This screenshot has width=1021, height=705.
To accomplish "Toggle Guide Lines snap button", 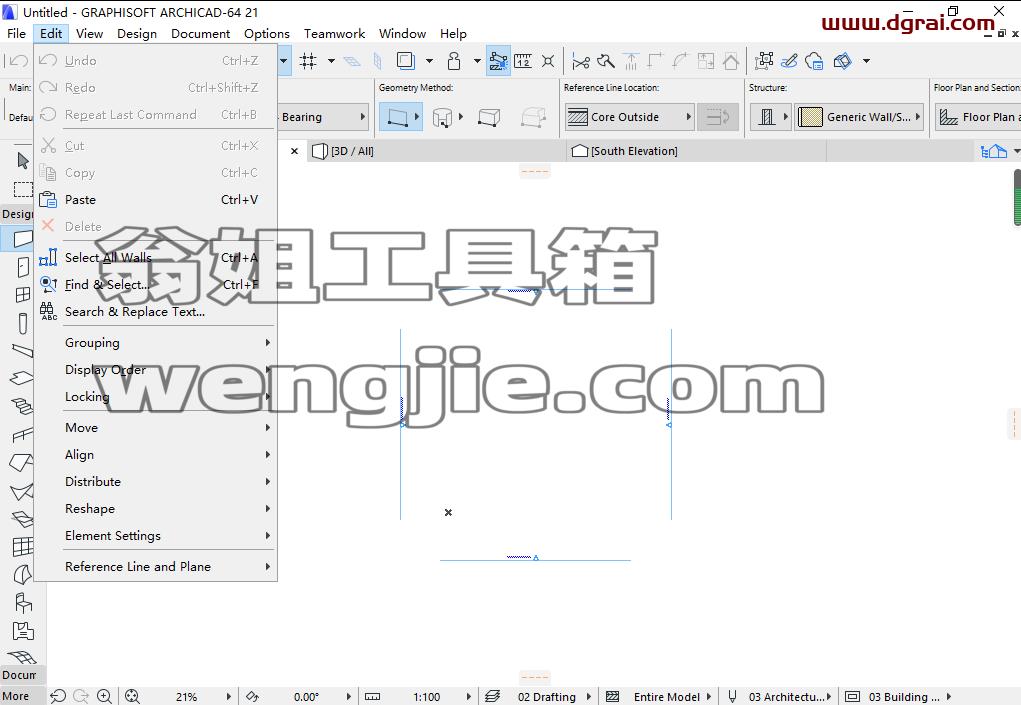I will click(x=498, y=61).
